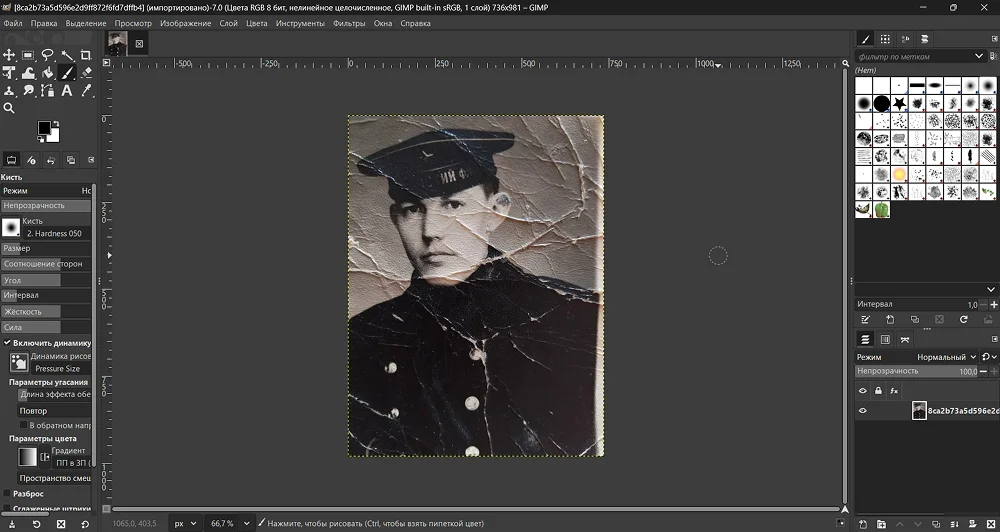Click the gradient preview in Параметры цвета
Screen dimensions: 1000x532
point(27,457)
